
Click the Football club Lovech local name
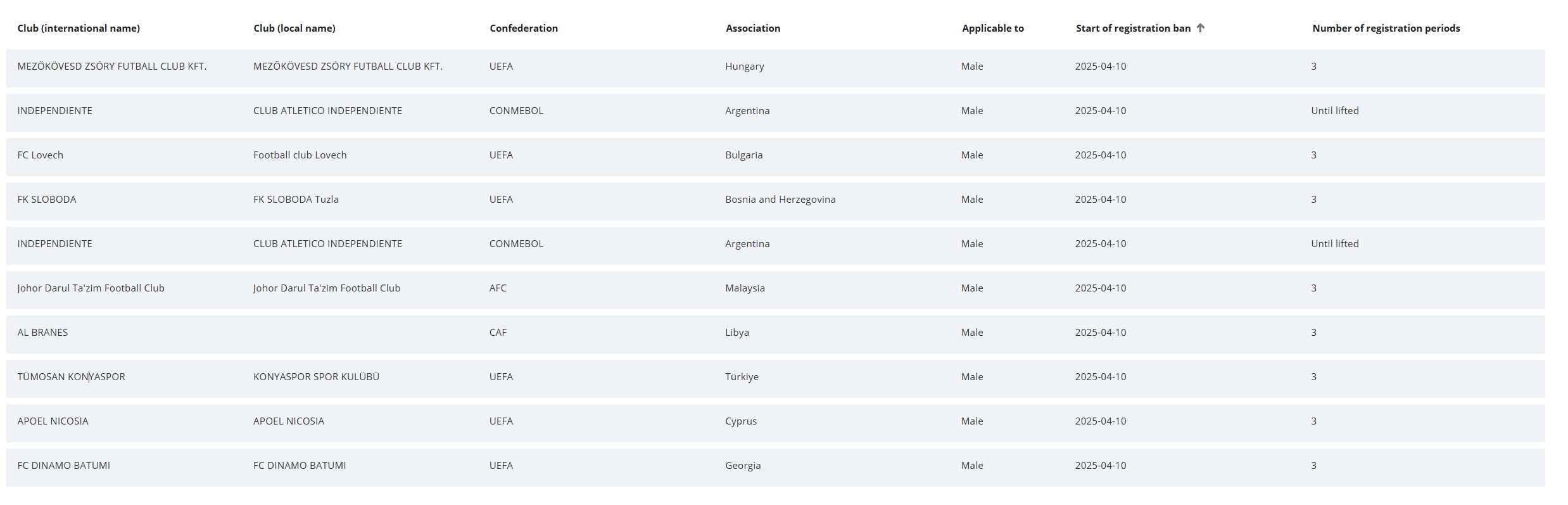coord(300,155)
